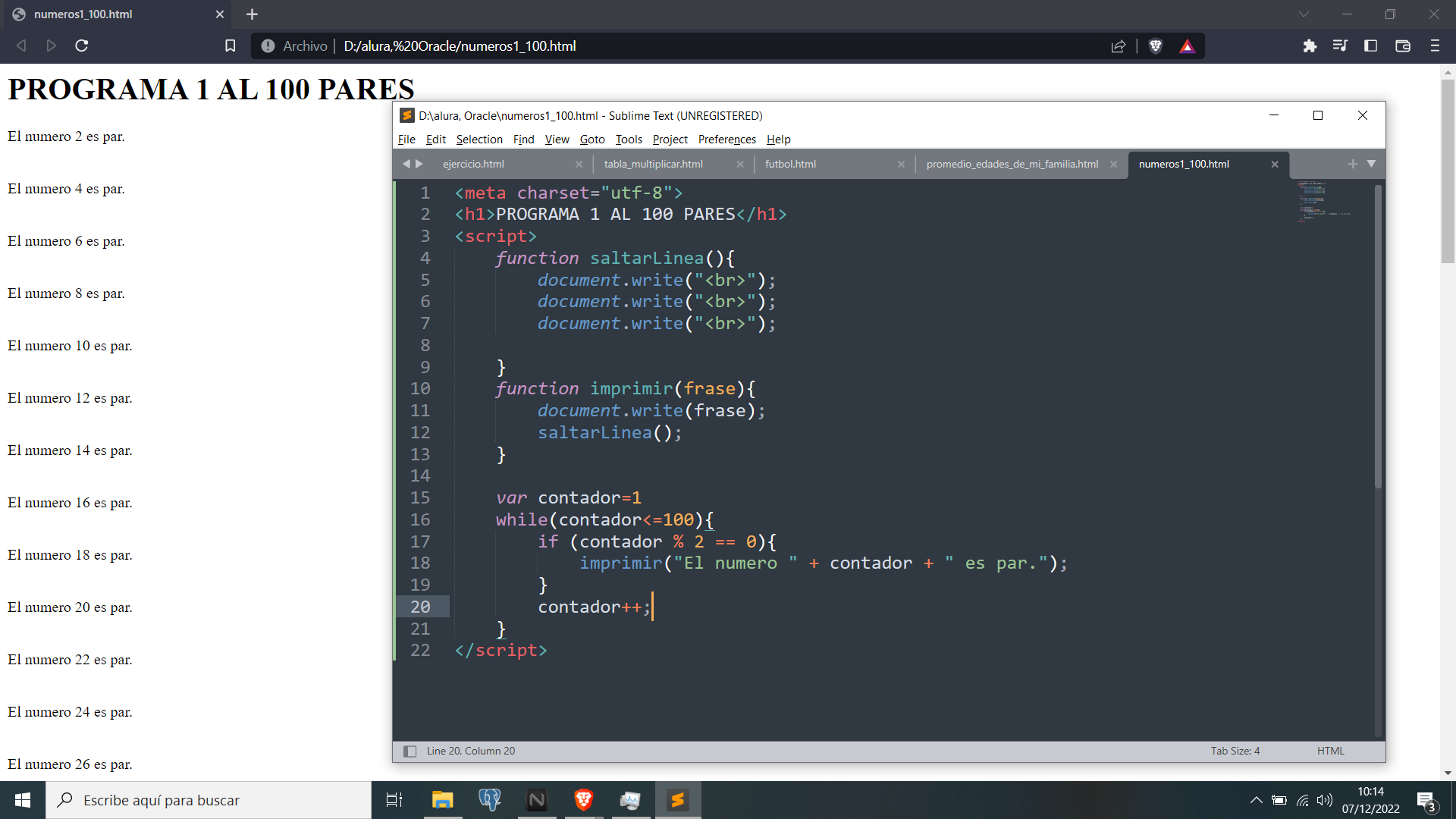1456x819 pixels.
Task: Open Sublime Text from the taskbar
Action: pos(678,800)
